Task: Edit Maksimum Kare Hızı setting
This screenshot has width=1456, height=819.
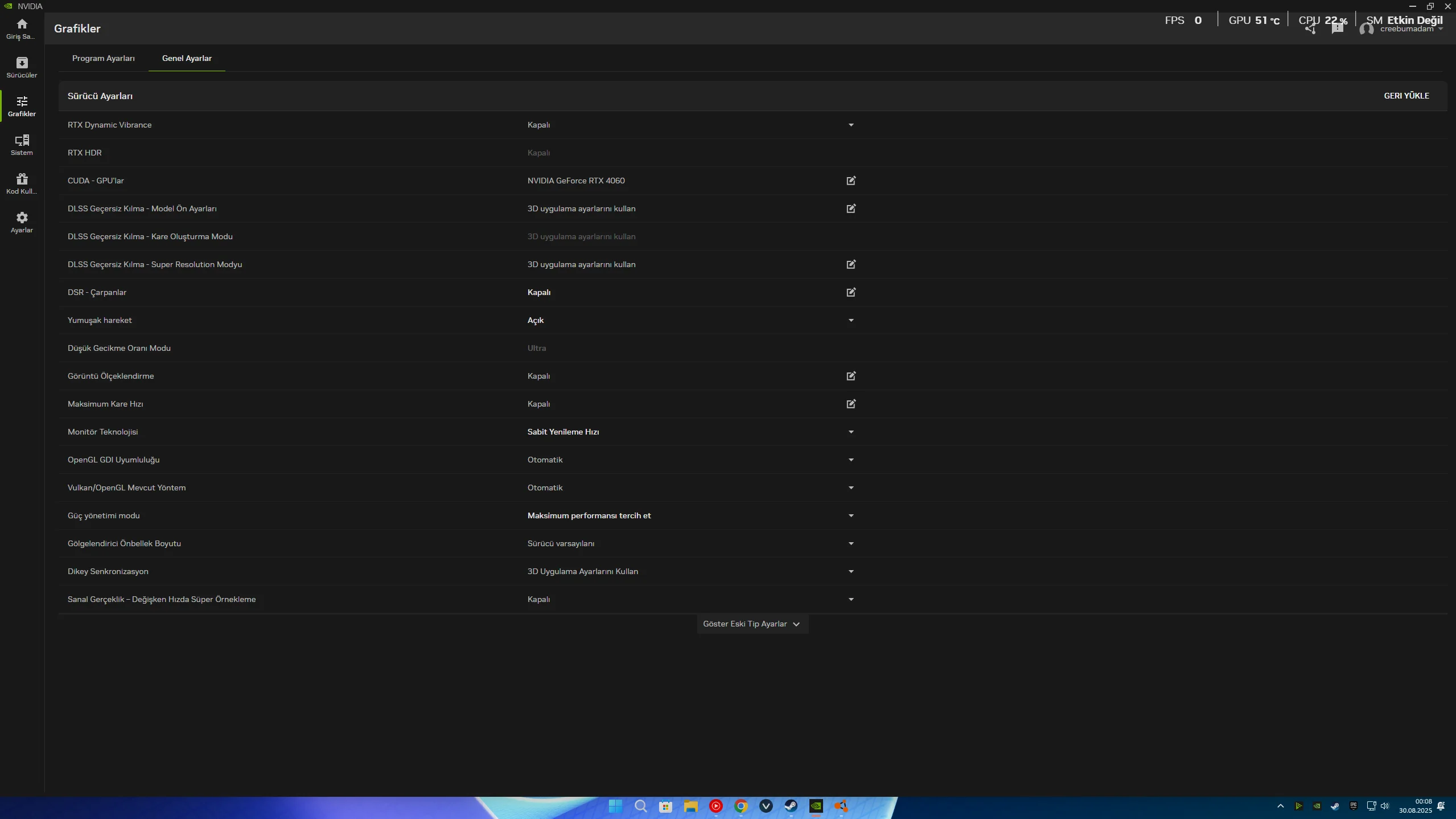Action: [x=851, y=404]
